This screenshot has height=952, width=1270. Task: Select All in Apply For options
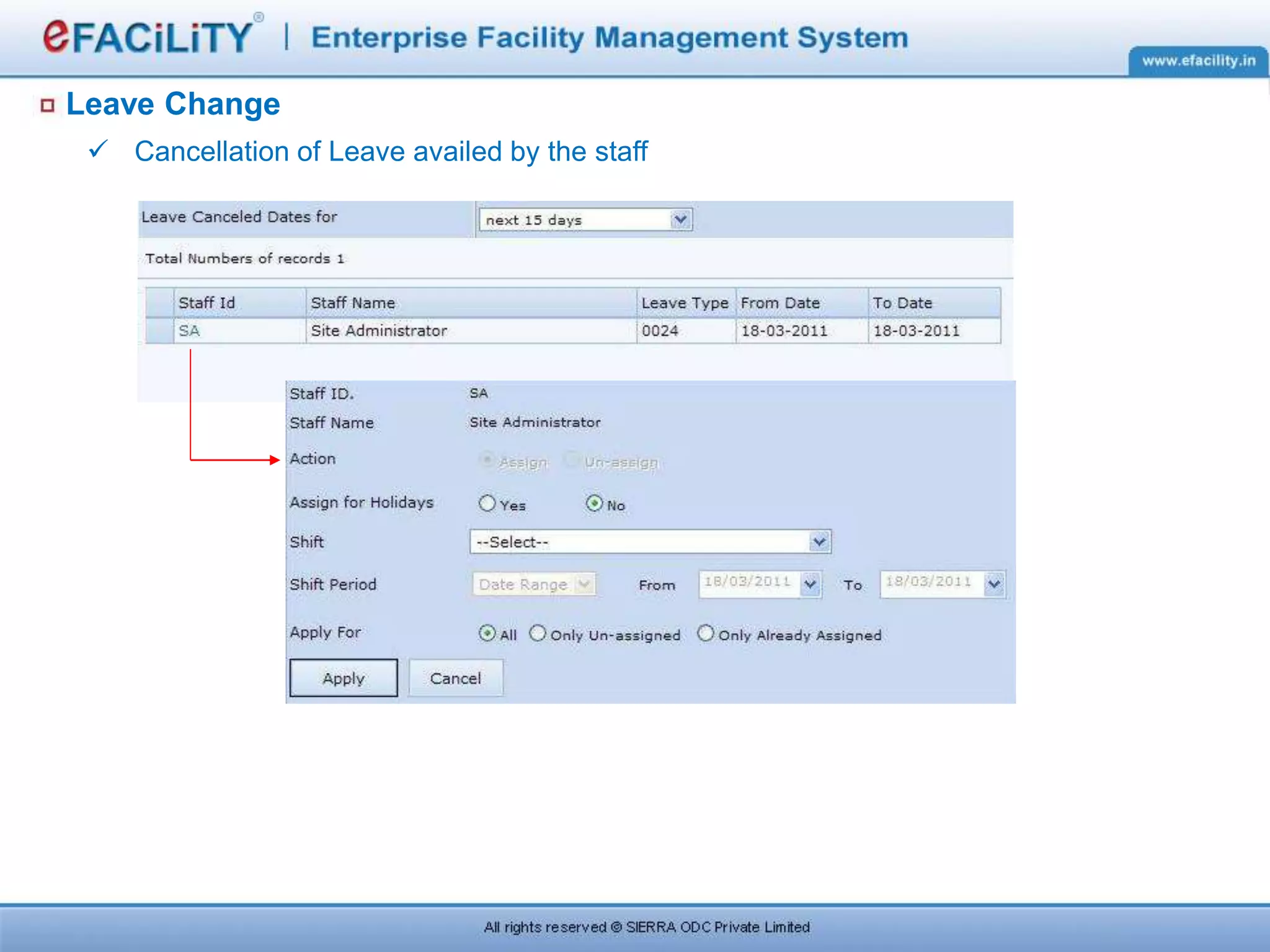(487, 633)
